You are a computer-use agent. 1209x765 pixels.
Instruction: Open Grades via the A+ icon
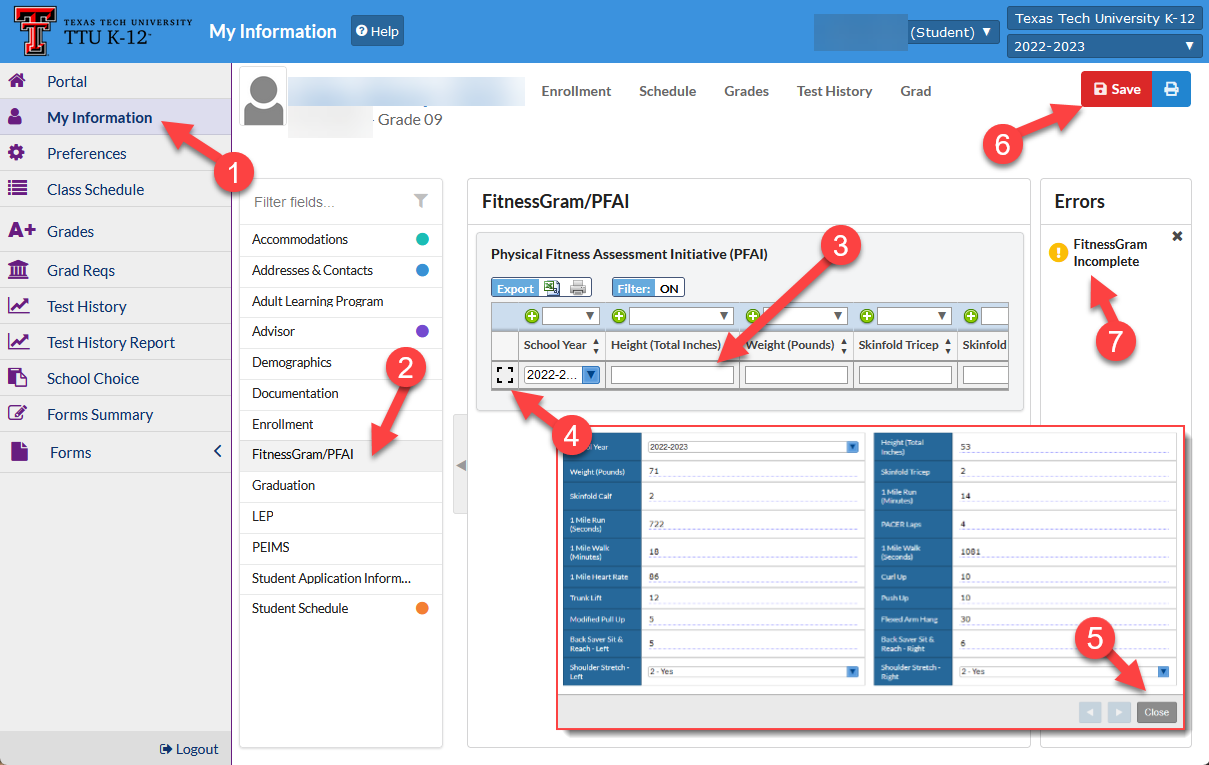[x=21, y=231]
